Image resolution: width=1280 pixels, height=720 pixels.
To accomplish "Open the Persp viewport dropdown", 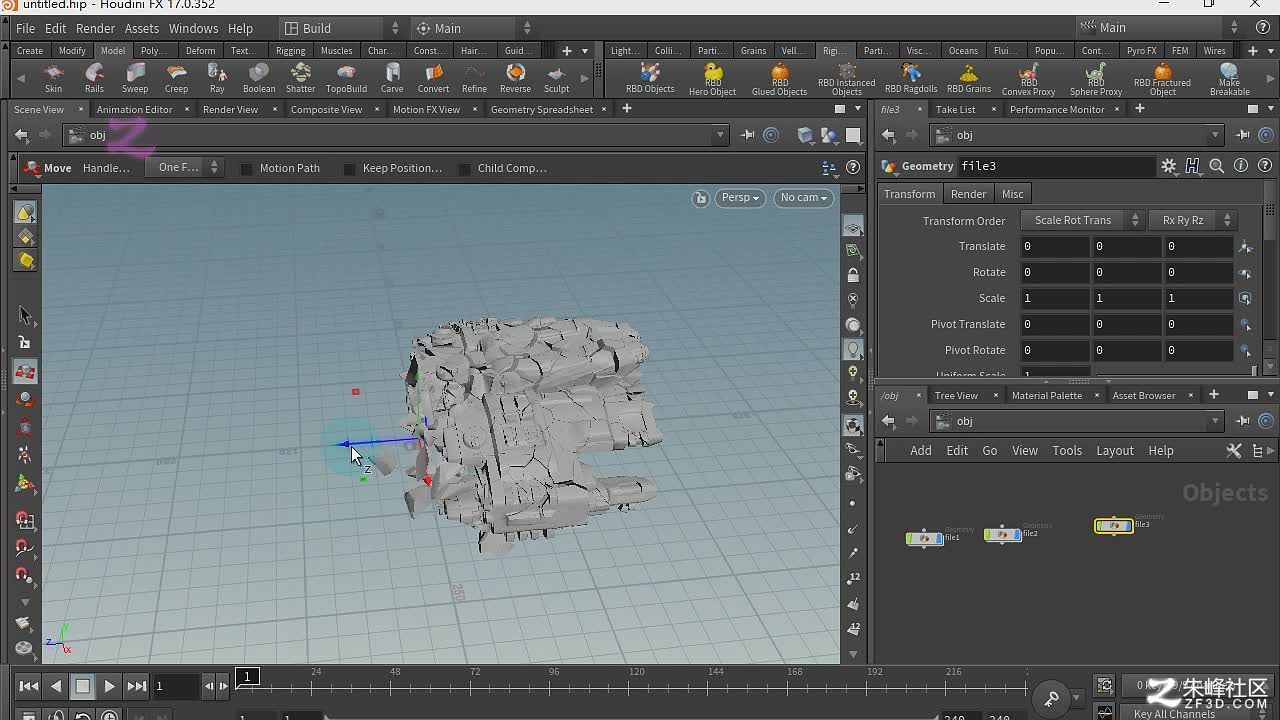I will pos(740,198).
